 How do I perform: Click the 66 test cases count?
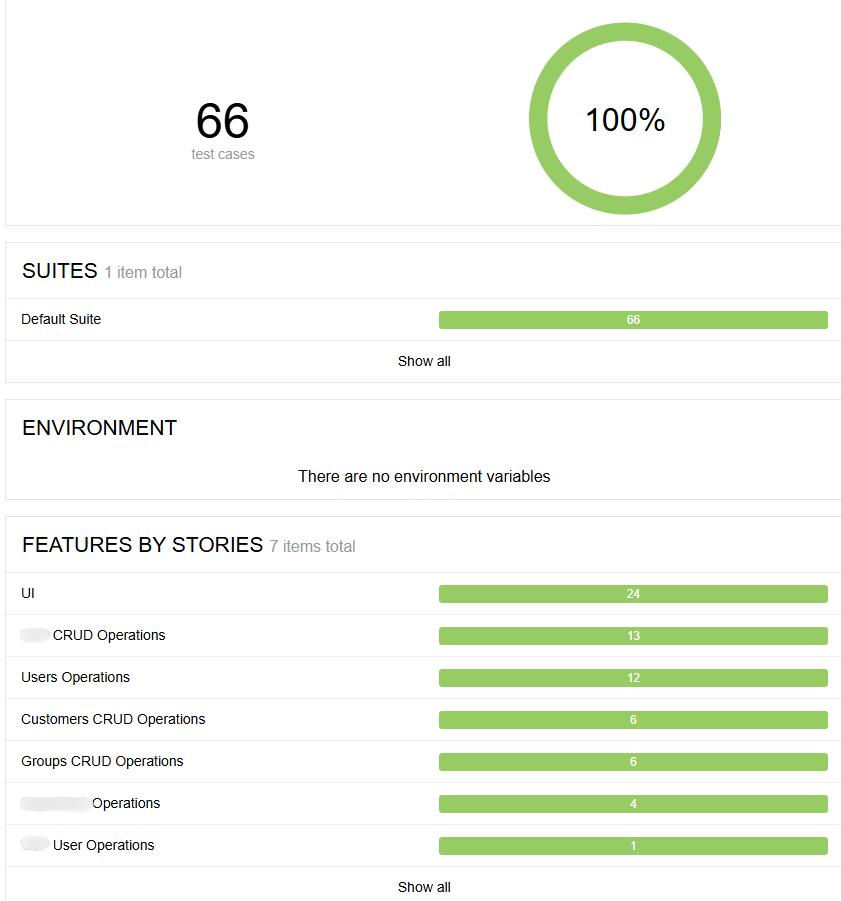(x=222, y=121)
